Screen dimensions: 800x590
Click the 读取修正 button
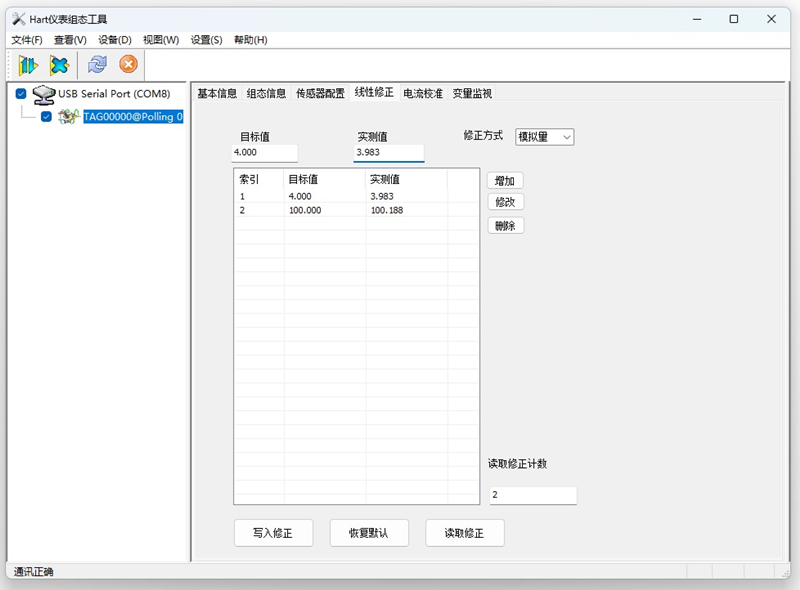click(464, 533)
